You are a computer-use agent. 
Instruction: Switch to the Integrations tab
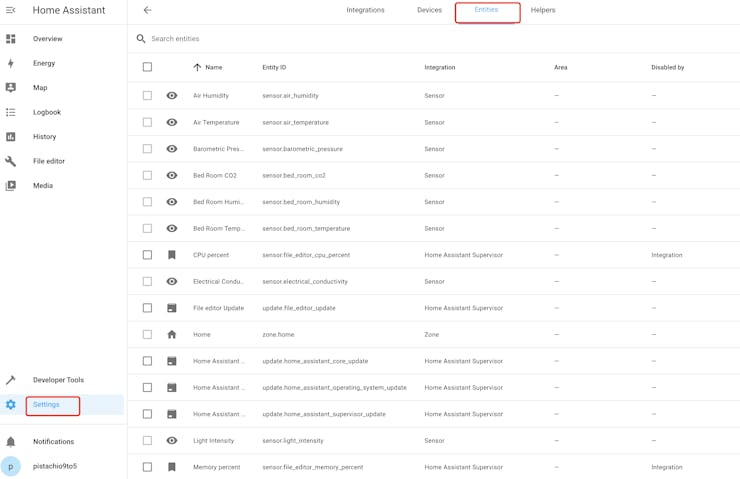point(365,10)
